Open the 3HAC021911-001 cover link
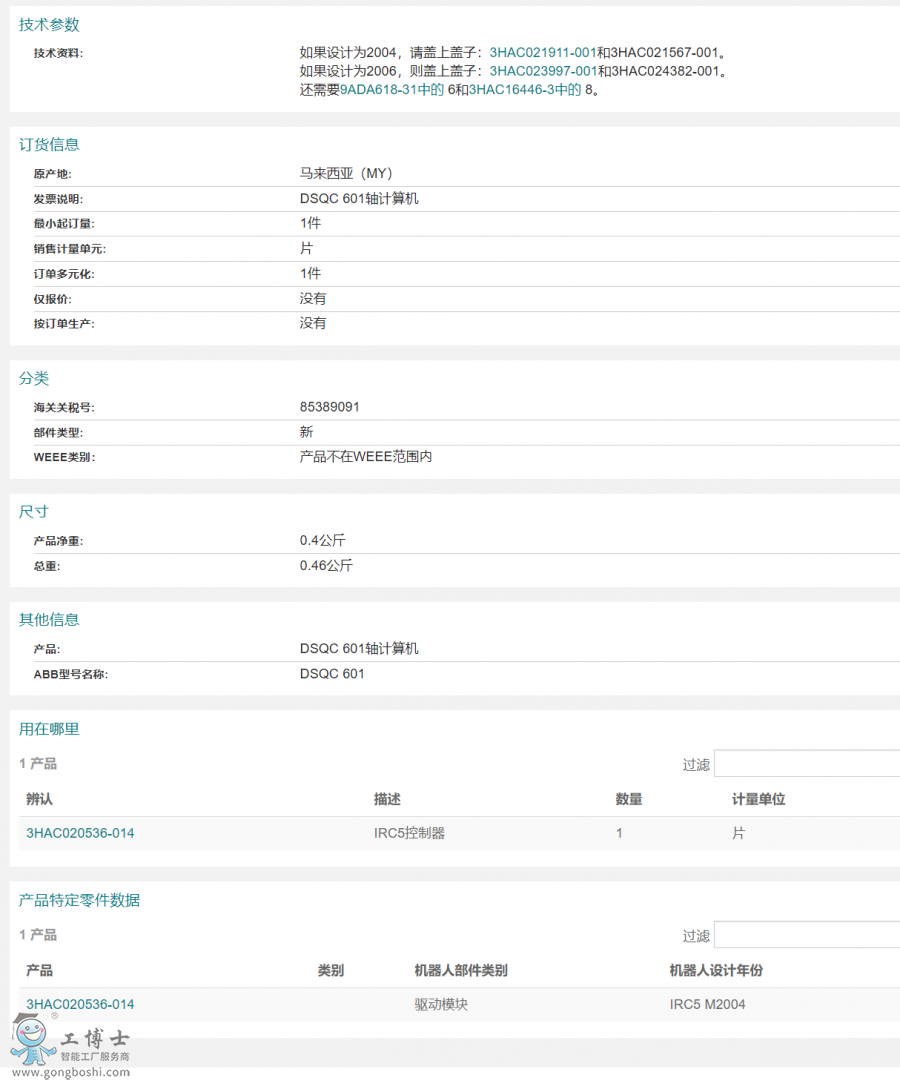 [543, 52]
